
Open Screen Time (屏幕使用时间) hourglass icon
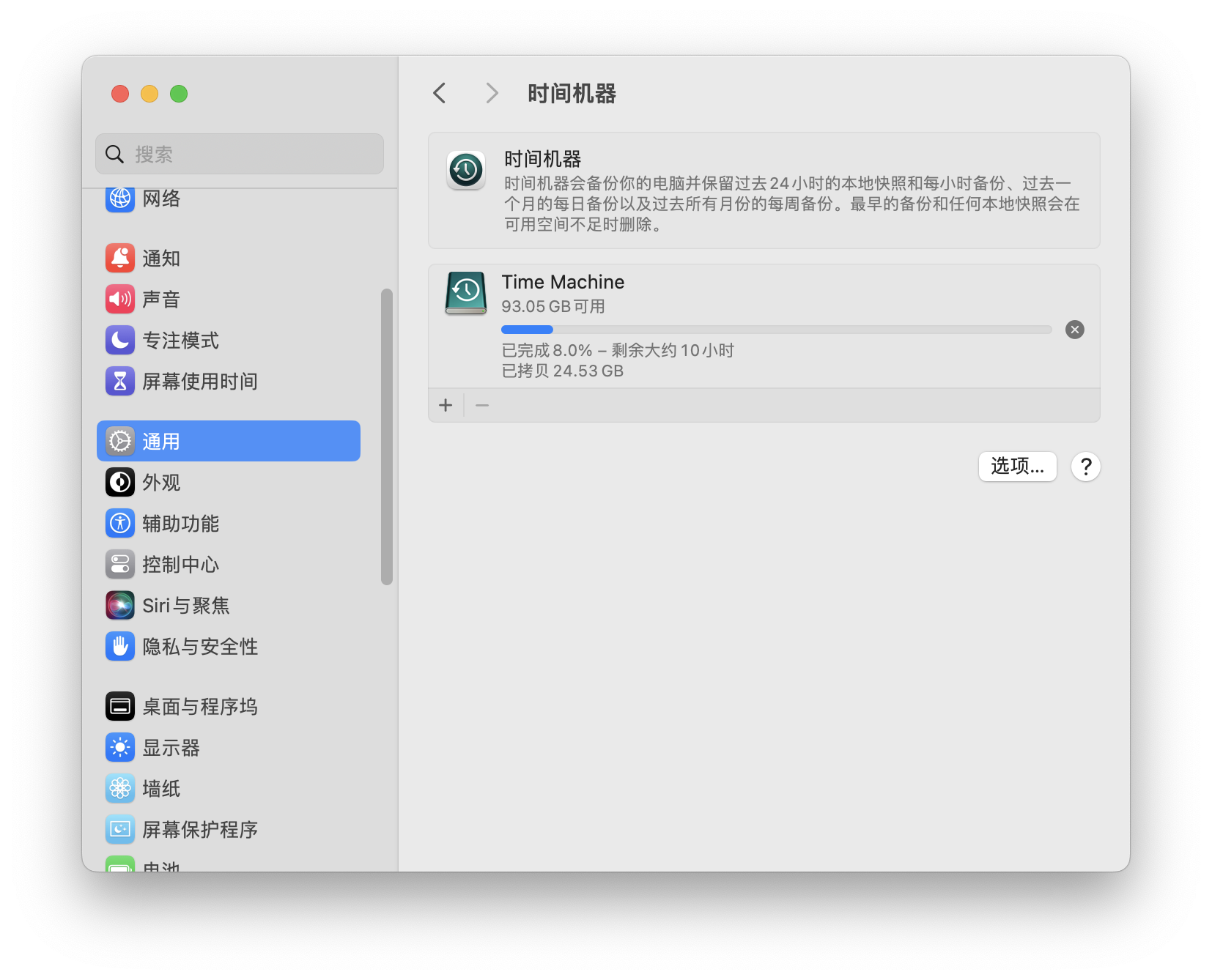[120, 381]
